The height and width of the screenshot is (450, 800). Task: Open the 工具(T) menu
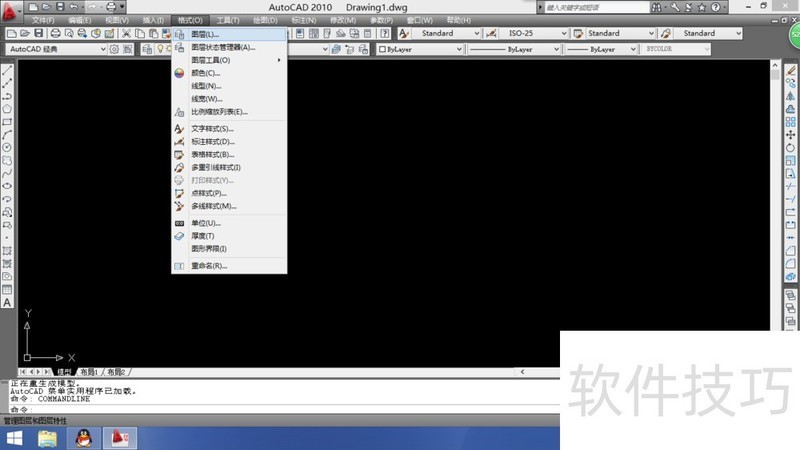click(x=228, y=20)
